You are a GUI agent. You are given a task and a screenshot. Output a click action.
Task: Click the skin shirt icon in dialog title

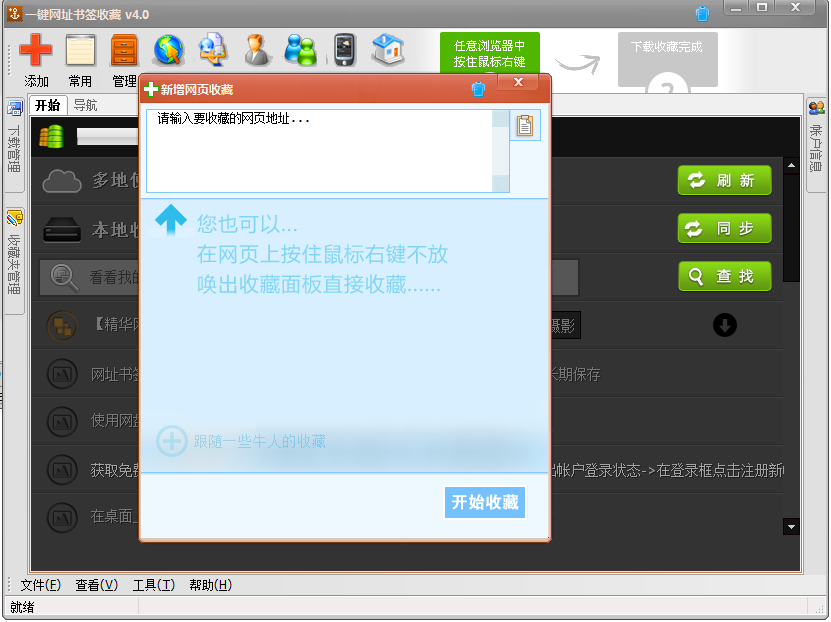478,89
